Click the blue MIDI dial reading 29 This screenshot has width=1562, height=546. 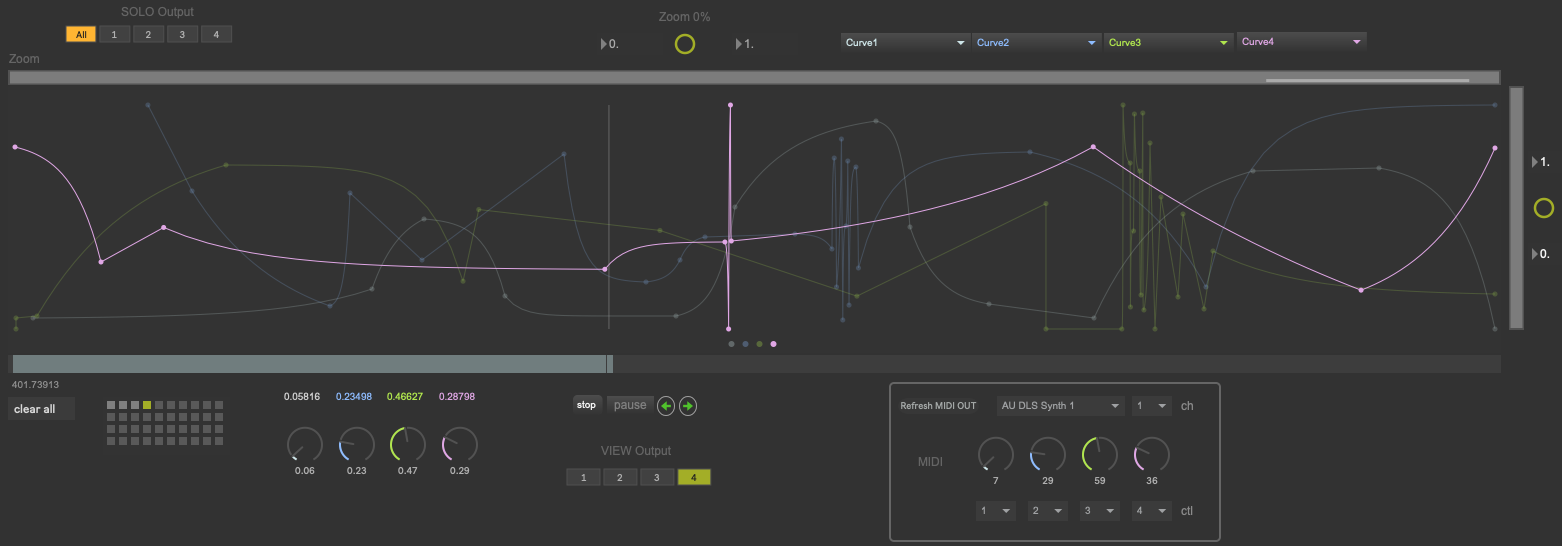pyautogui.click(x=1048, y=455)
